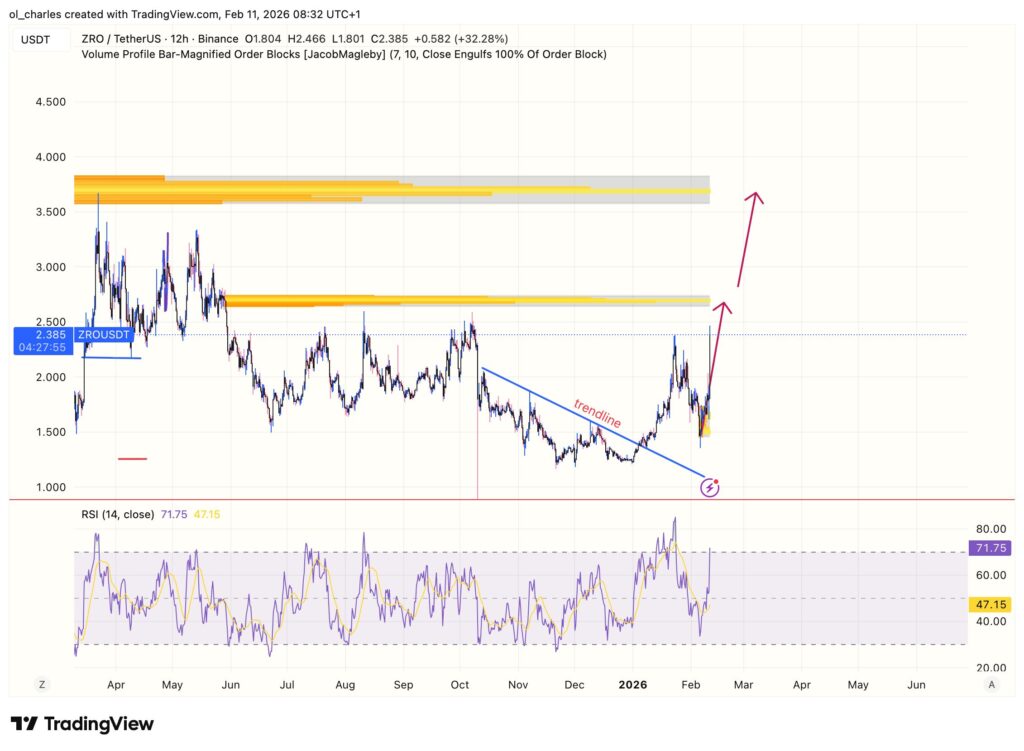1024x751 pixels.
Task: Click the countdown timer showing 04:27:55
Action: [x=40, y=347]
